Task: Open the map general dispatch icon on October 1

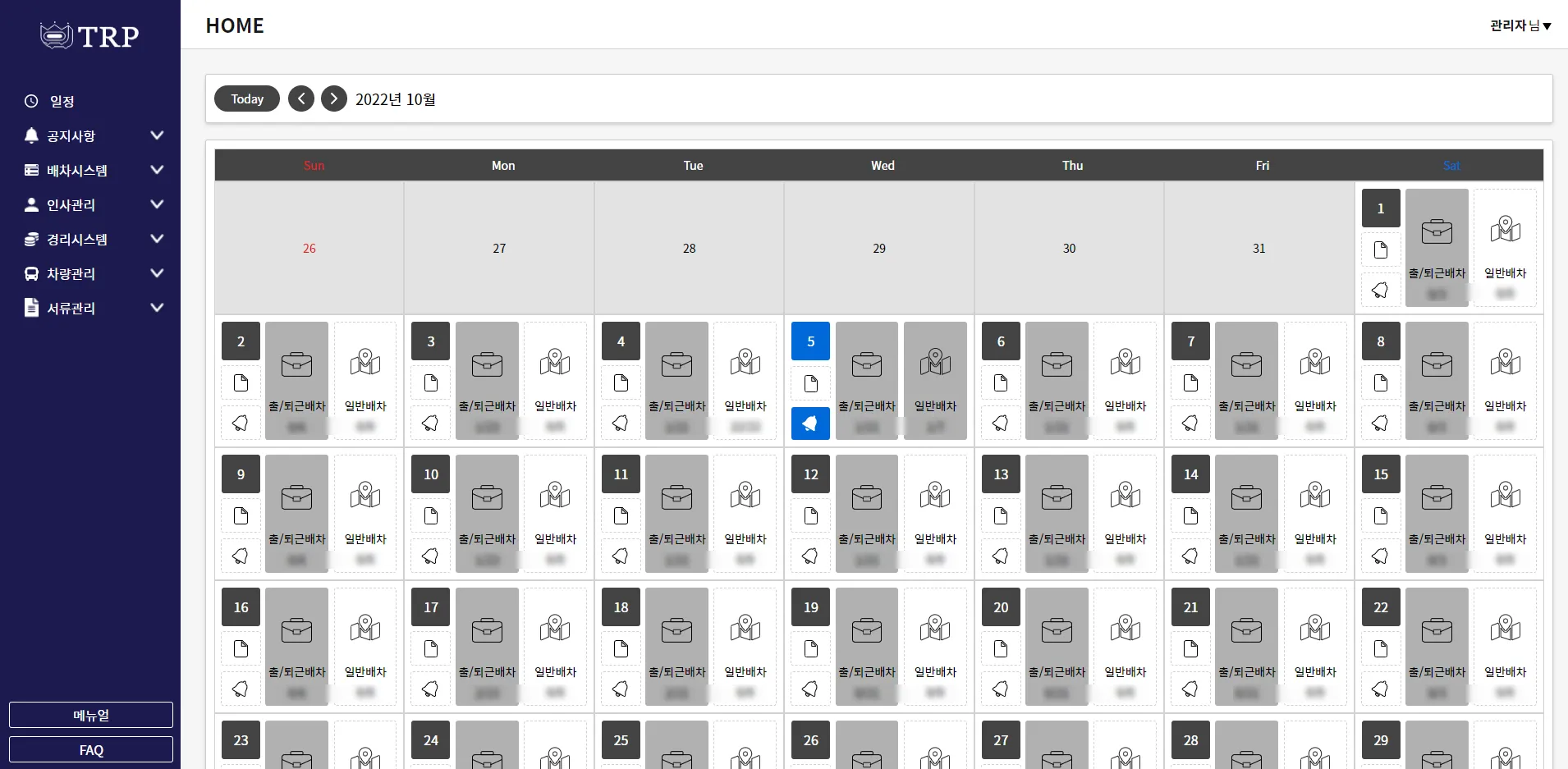Action: coord(1505,231)
